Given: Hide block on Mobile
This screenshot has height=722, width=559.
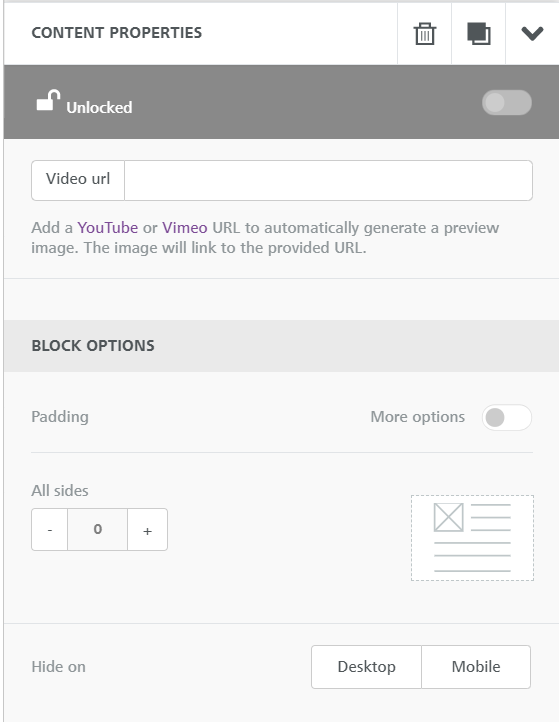Looking at the screenshot, I should [x=476, y=667].
